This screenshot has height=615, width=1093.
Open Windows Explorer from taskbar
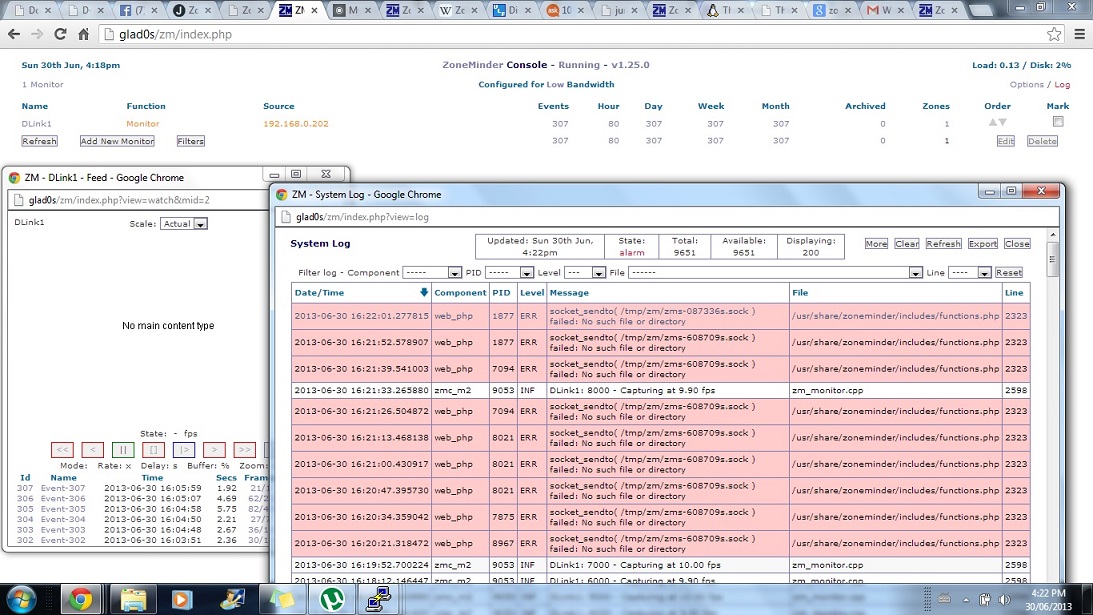(132, 600)
